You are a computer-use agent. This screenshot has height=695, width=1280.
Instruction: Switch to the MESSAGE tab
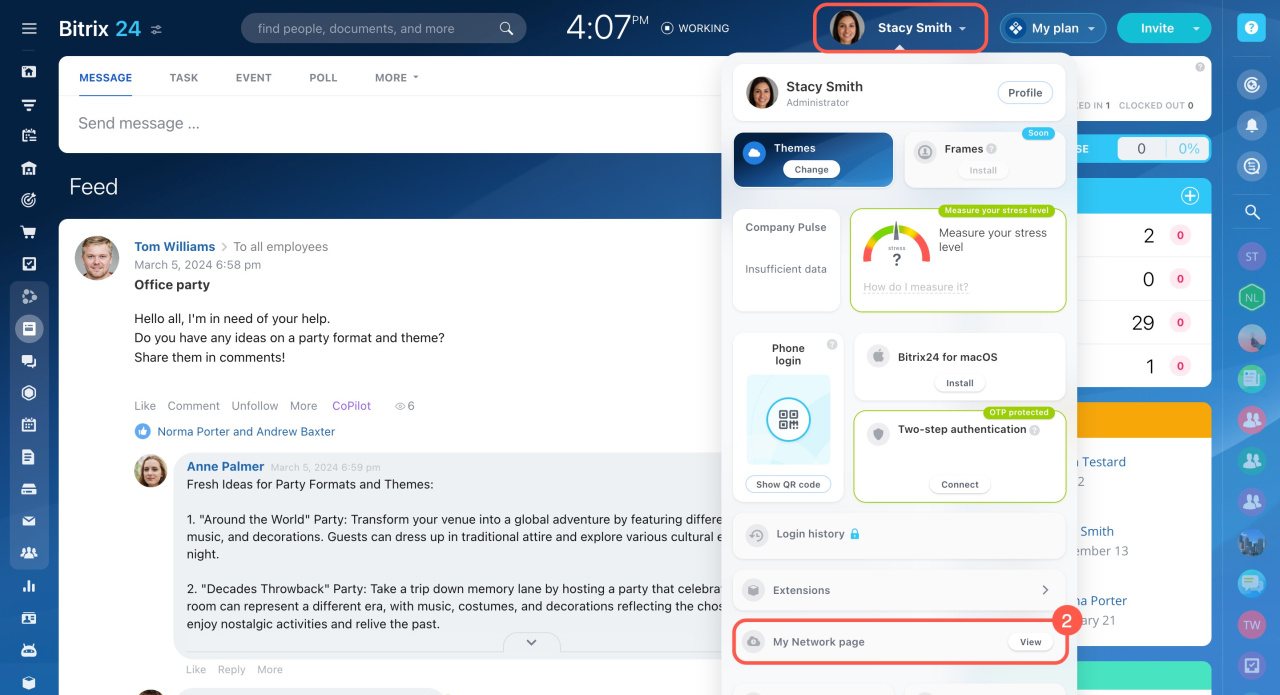(x=105, y=78)
